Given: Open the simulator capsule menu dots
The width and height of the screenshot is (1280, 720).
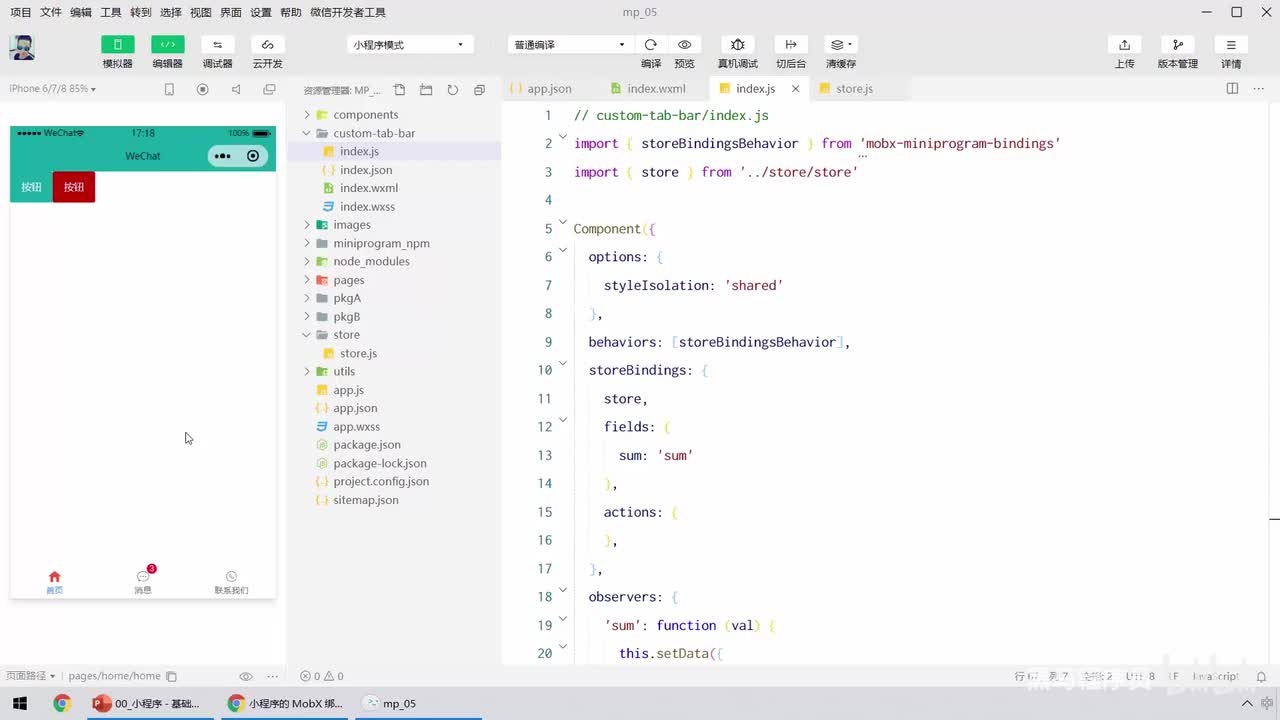Looking at the screenshot, I should pyautogui.click(x=222, y=156).
